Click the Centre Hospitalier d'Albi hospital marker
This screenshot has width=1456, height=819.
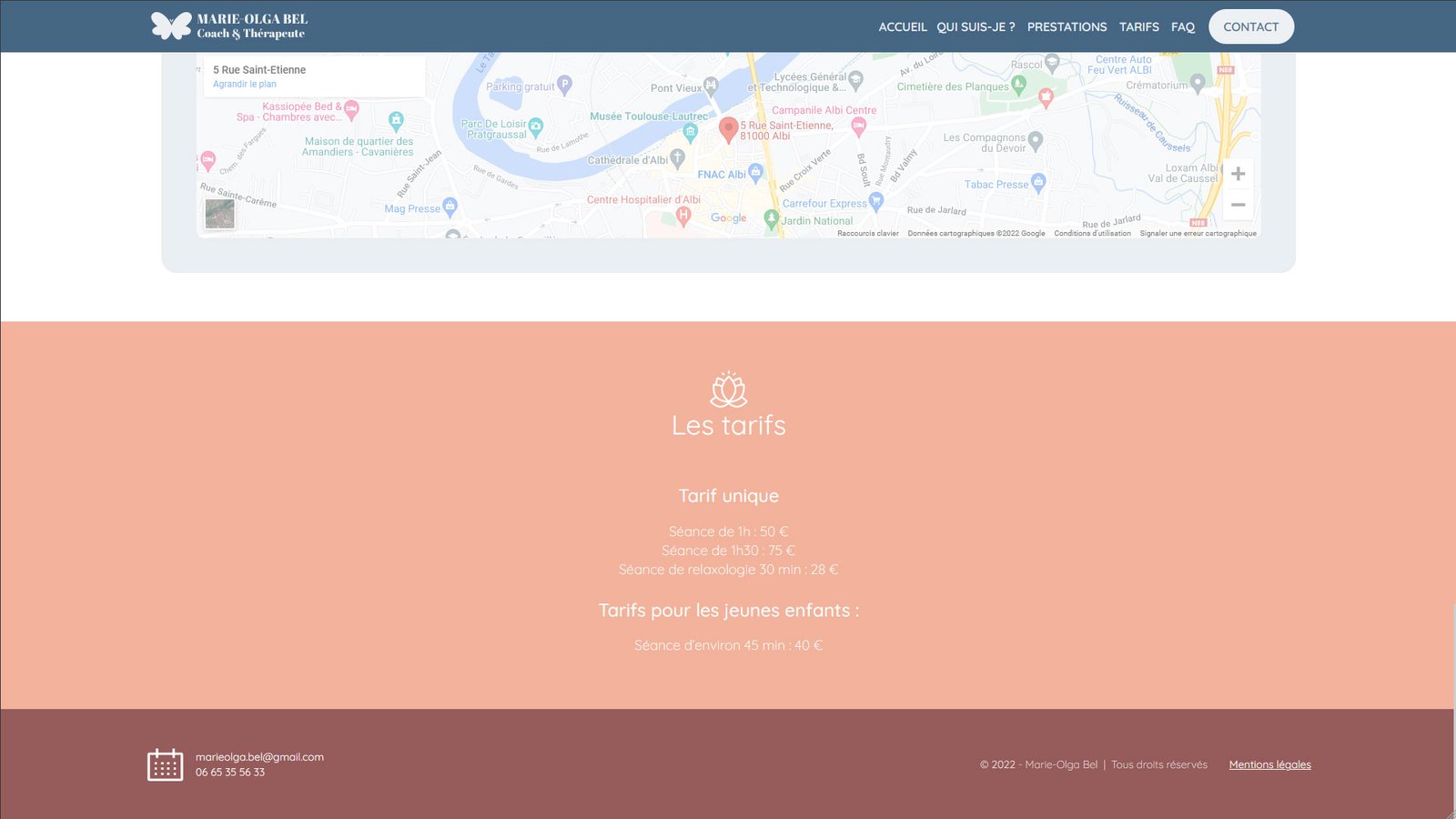coord(683,216)
